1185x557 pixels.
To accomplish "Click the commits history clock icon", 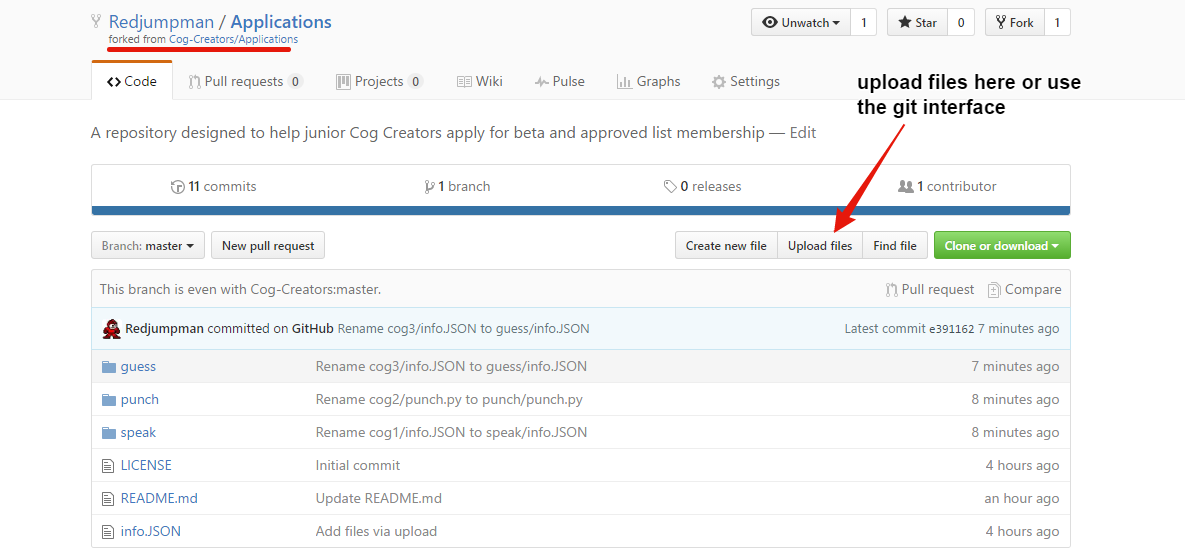I will 178,187.
